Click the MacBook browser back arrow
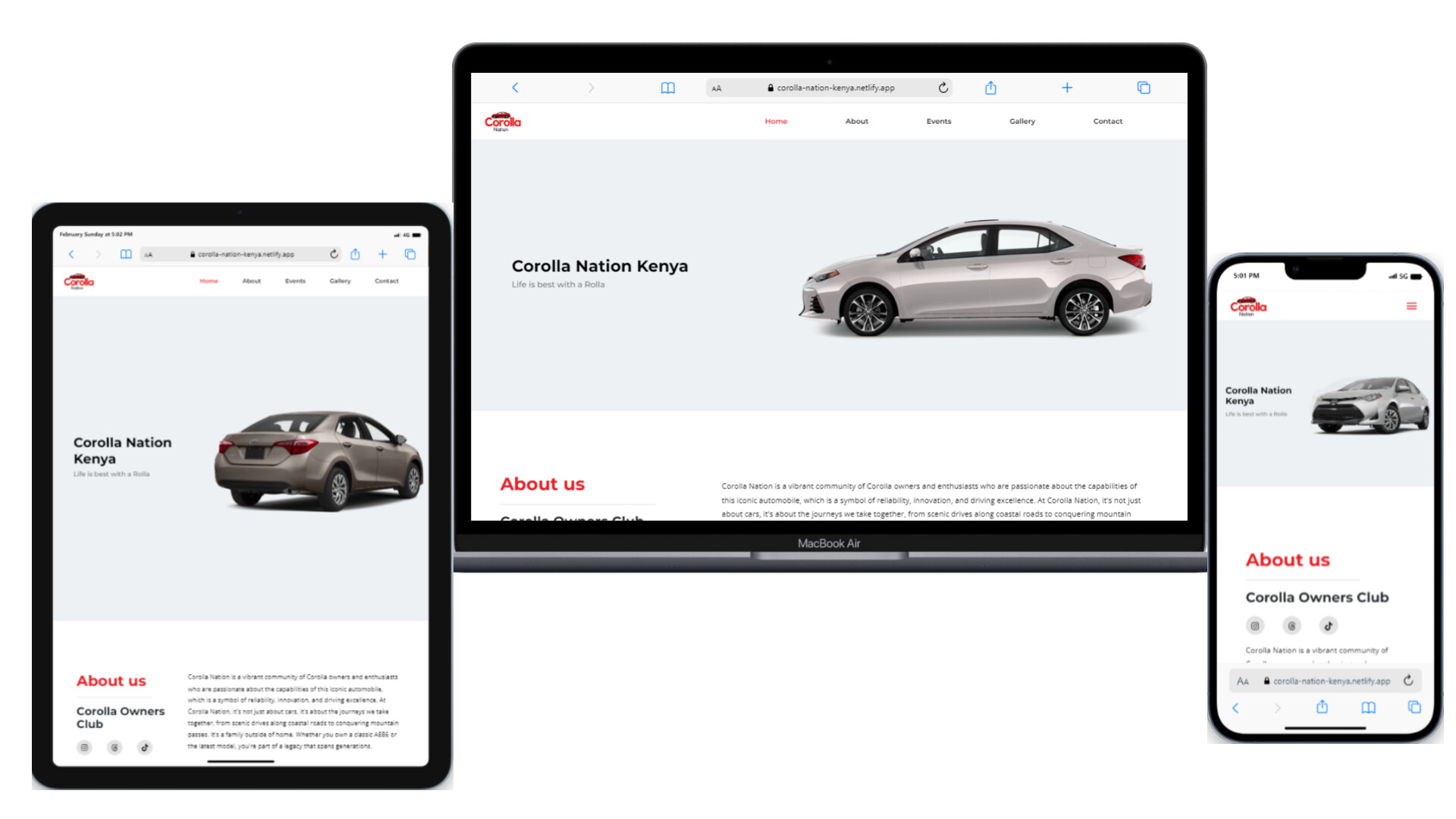 (515, 88)
